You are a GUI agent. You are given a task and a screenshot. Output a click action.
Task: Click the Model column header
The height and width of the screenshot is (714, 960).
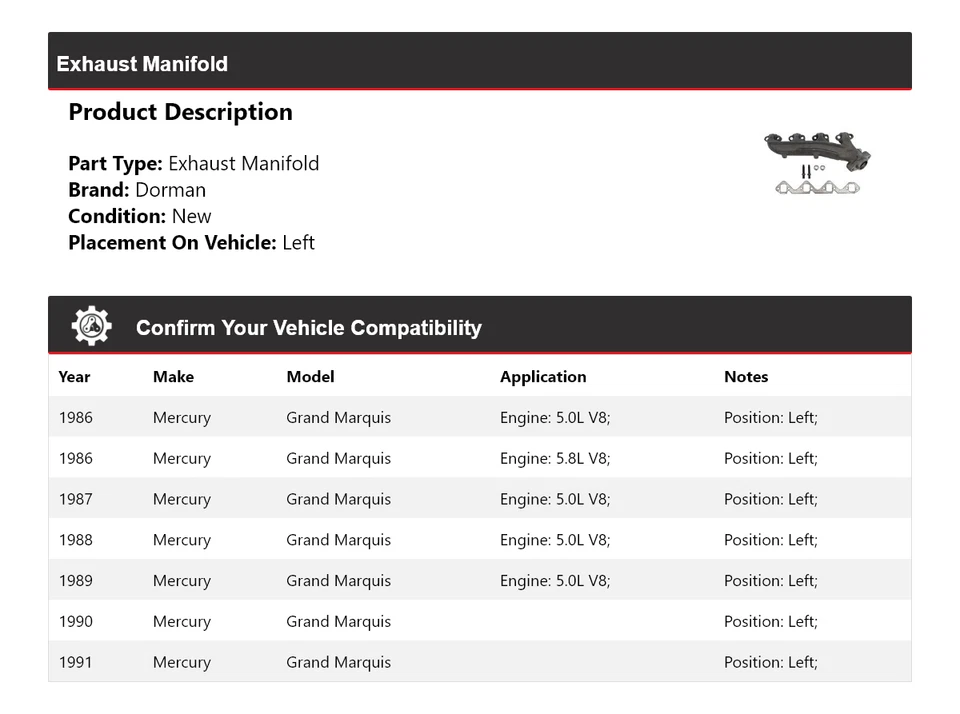[x=310, y=377]
